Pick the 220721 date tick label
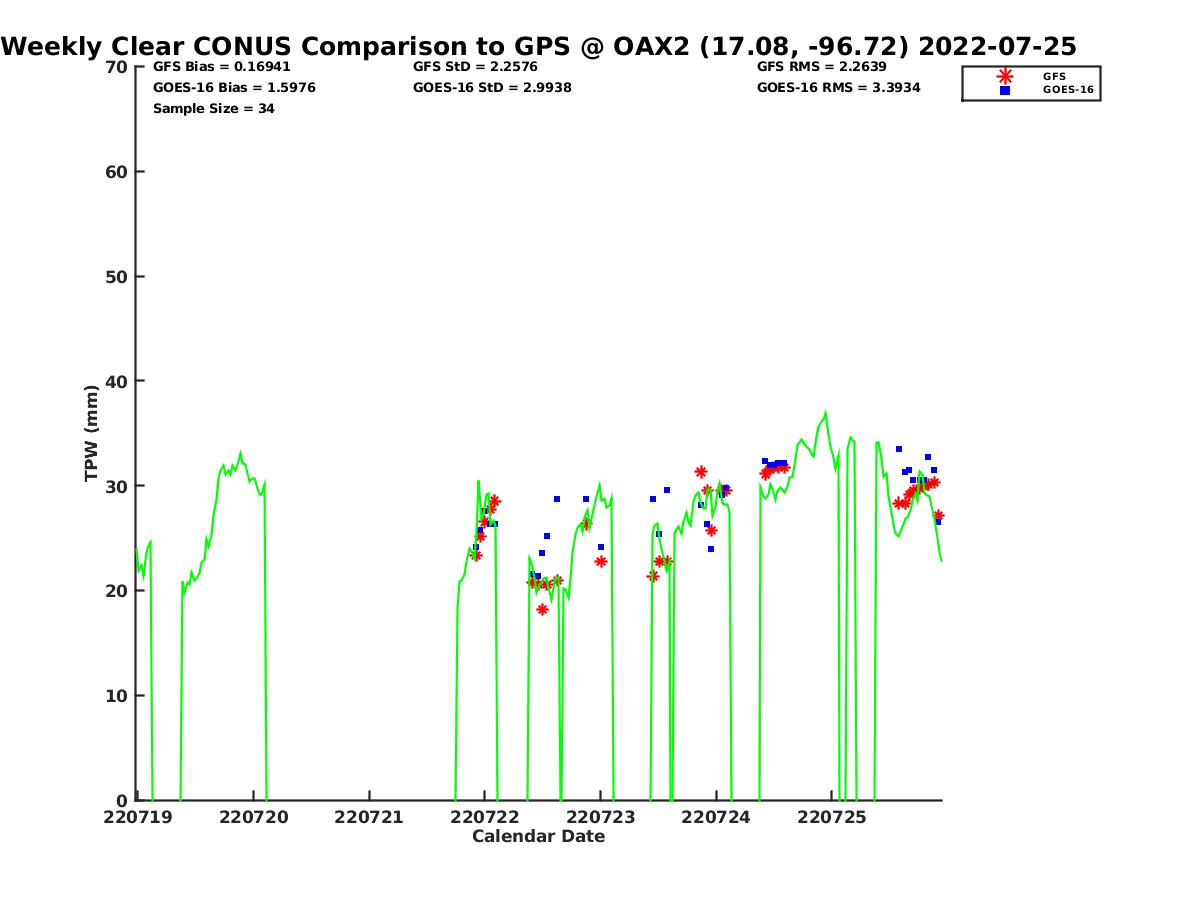The width and height of the screenshot is (1200, 900). tap(369, 817)
